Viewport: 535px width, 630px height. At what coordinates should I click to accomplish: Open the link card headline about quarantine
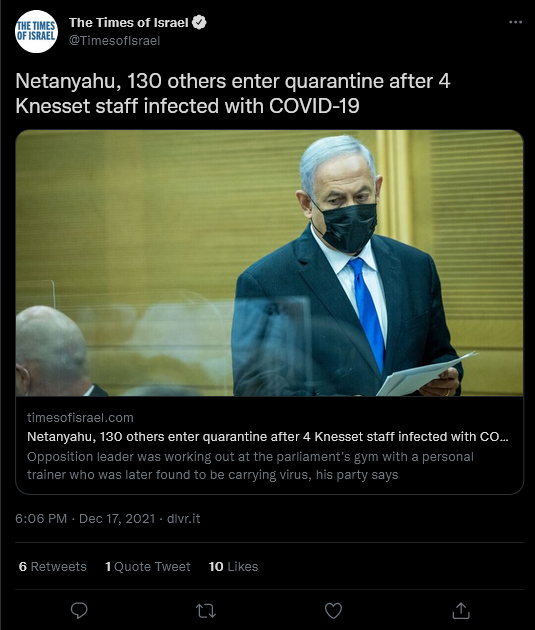268,437
